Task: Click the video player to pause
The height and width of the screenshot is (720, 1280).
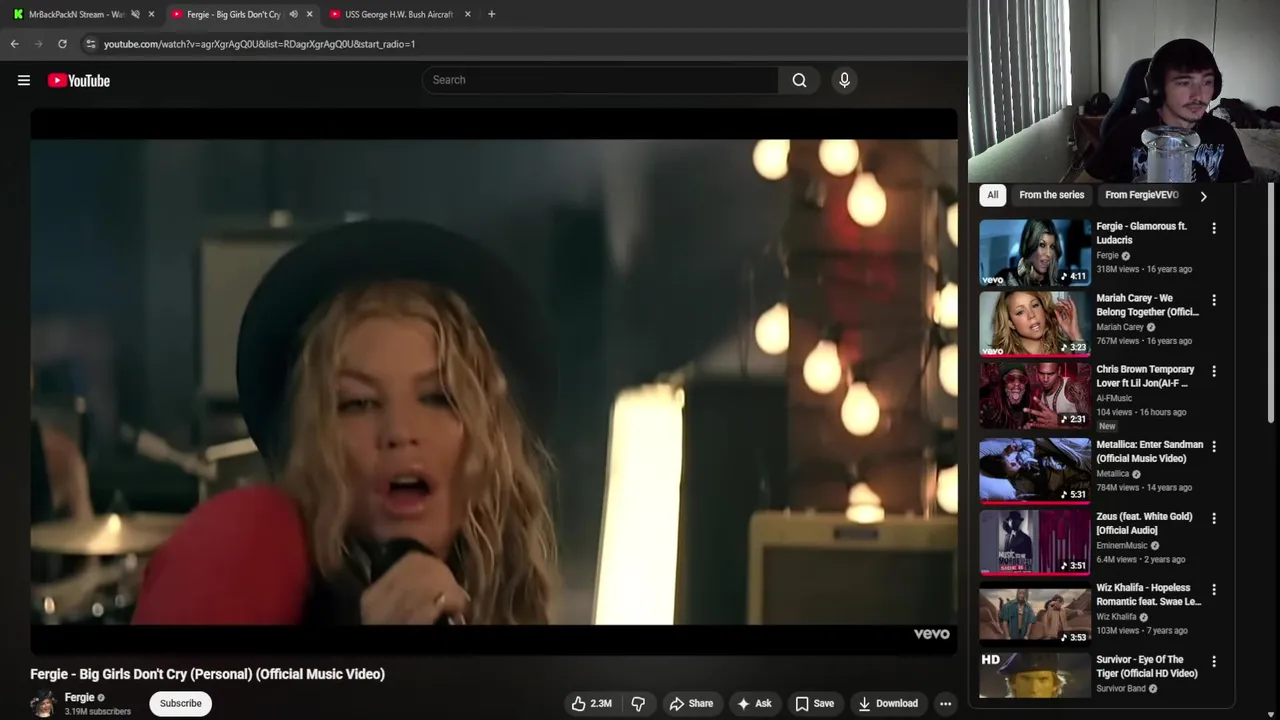Action: (x=494, y=382)
